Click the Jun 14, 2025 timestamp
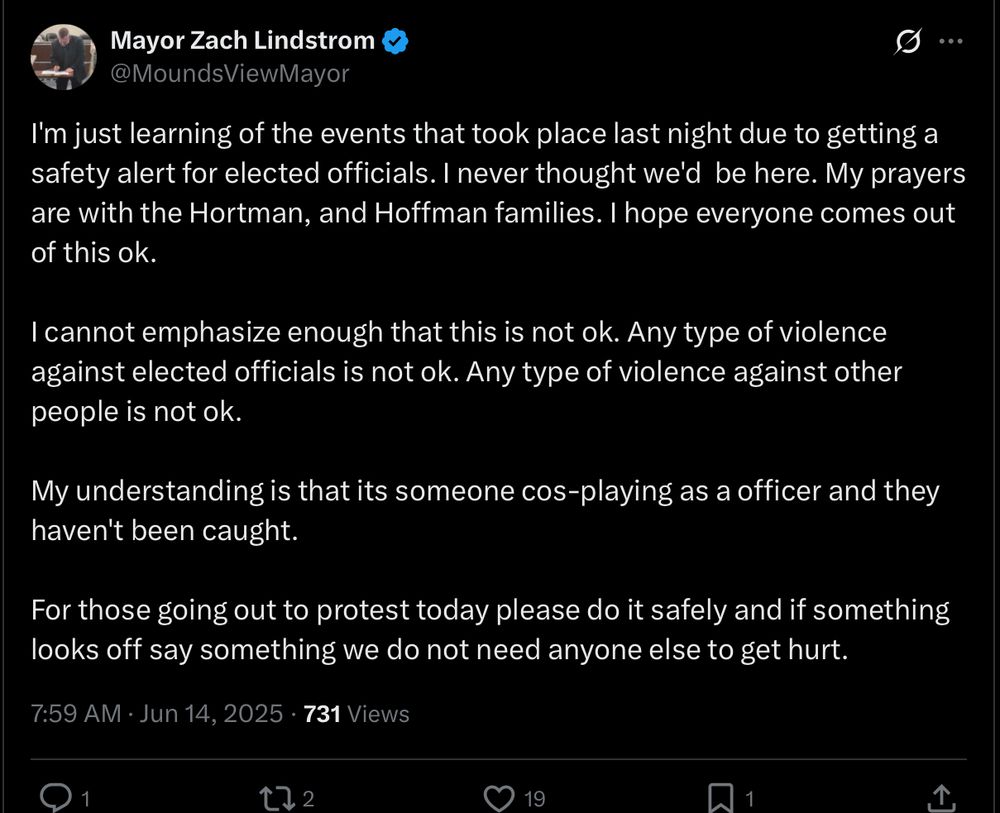 pos(212,714)
